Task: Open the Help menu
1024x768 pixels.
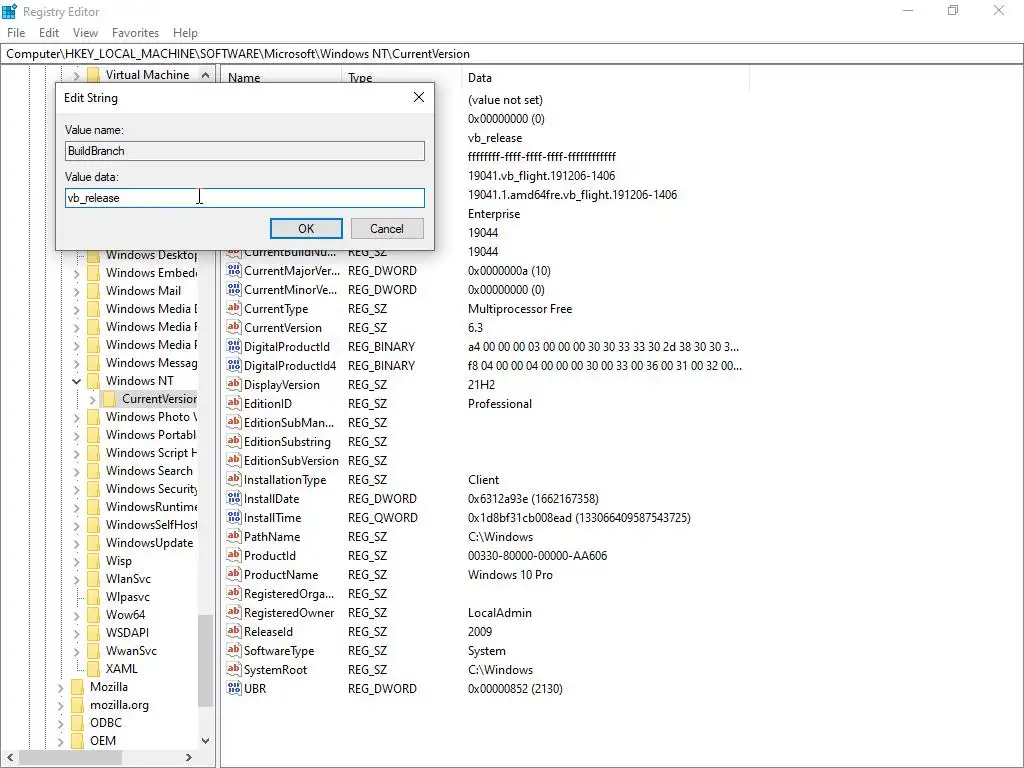Action: coord(185,33)
